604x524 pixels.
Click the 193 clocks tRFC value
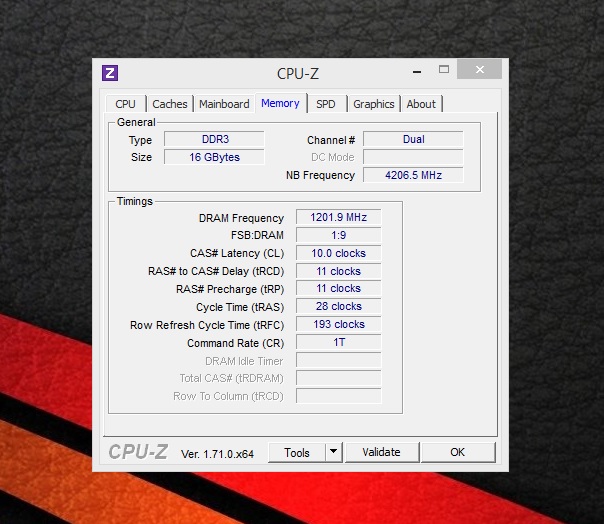click(339, 324)
